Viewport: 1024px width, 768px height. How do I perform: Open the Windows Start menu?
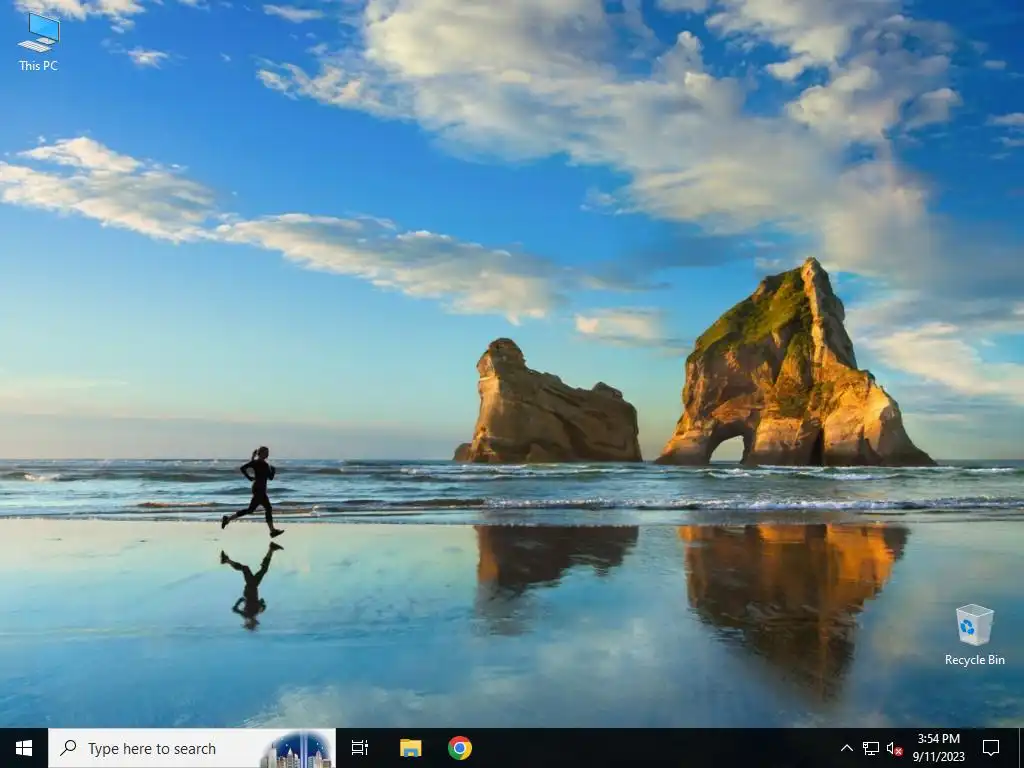24,748
